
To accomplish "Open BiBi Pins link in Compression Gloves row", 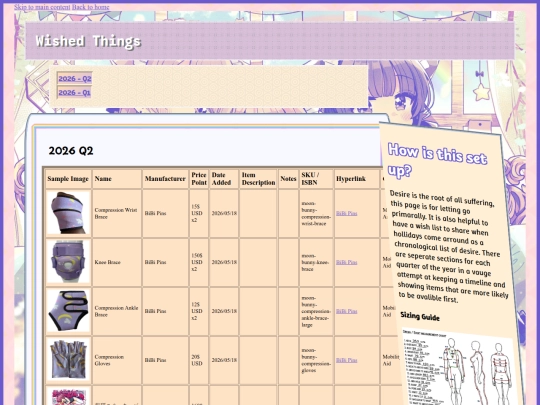I will pyautogui.click(x=346, y=360).
